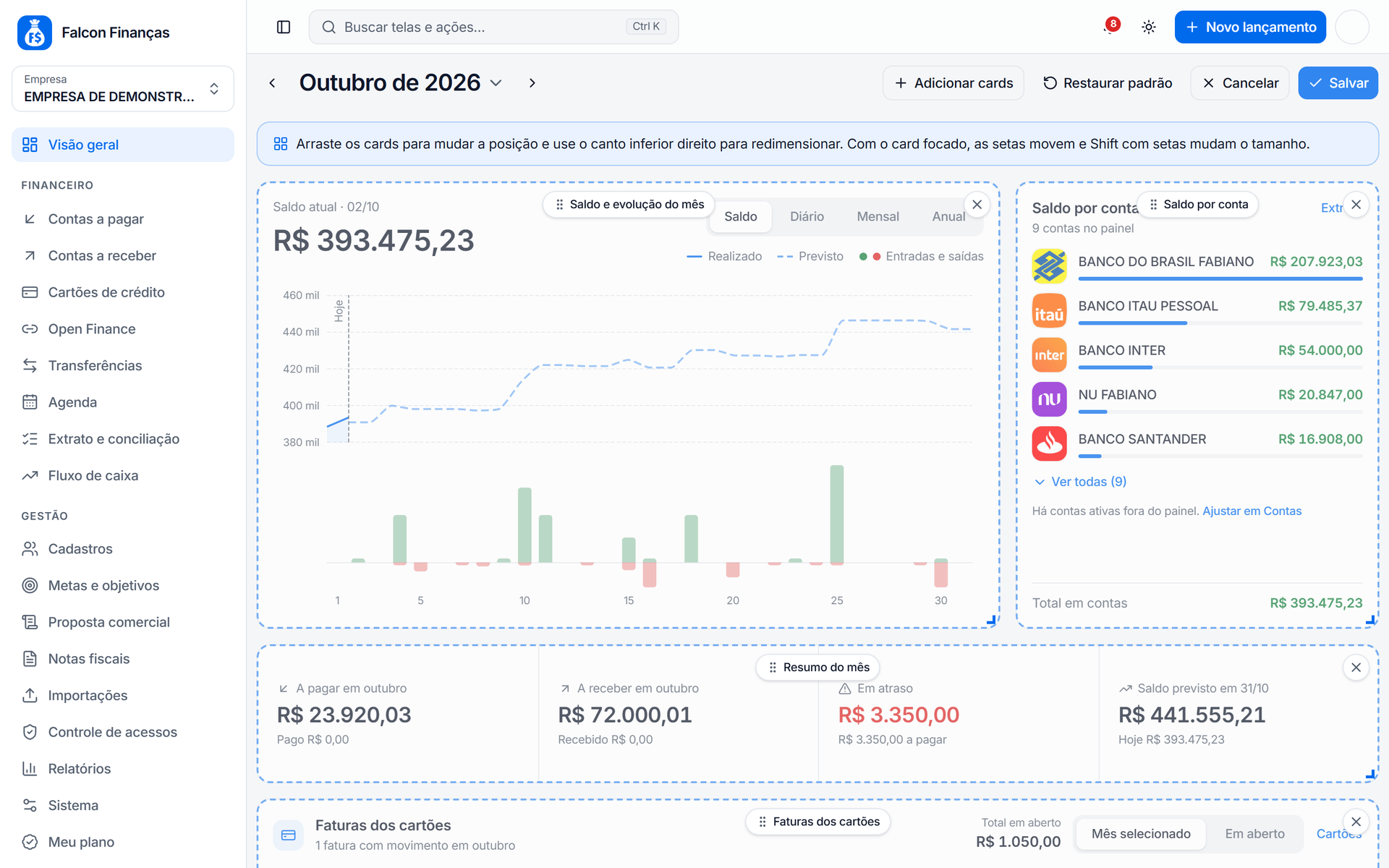This screenshot has height=868, width=1389.
Task: Switch chart to Anual tab
Action: coord(948,217)
